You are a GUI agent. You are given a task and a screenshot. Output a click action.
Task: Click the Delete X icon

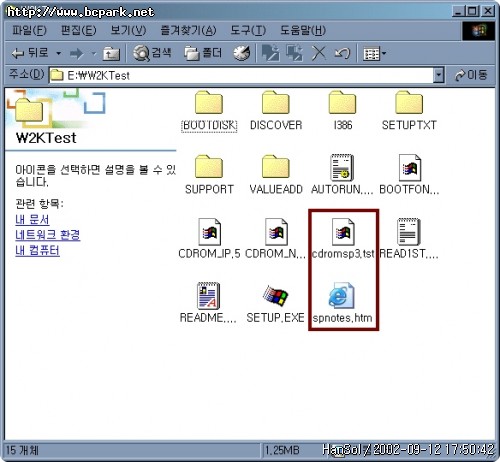click(x=319, y=53)
